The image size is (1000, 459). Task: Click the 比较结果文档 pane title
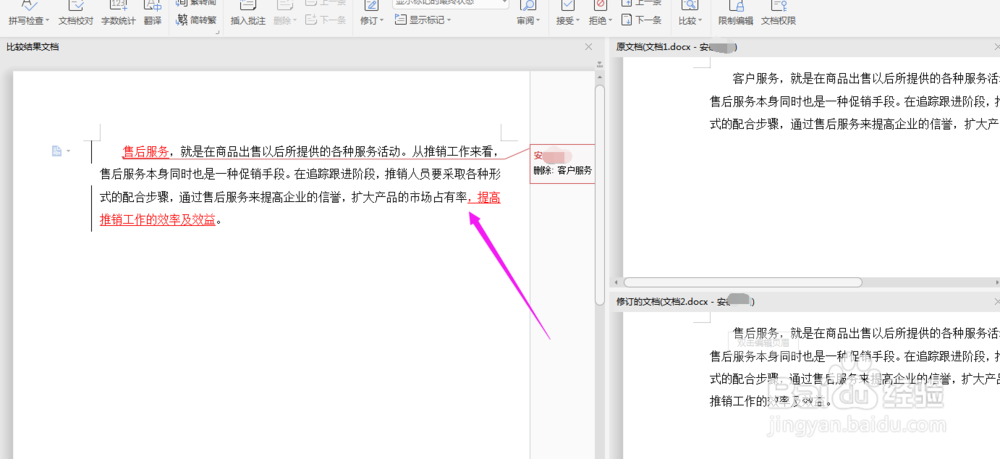[33, 47]
